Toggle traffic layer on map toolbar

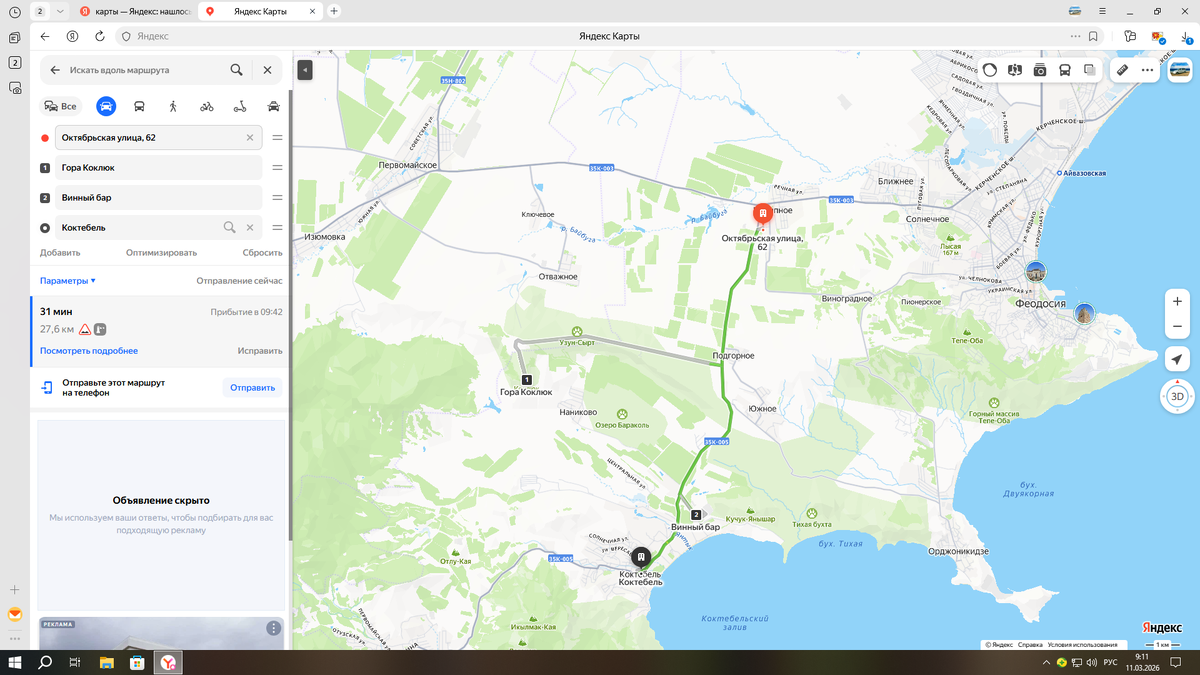click(x=989, y=70)
